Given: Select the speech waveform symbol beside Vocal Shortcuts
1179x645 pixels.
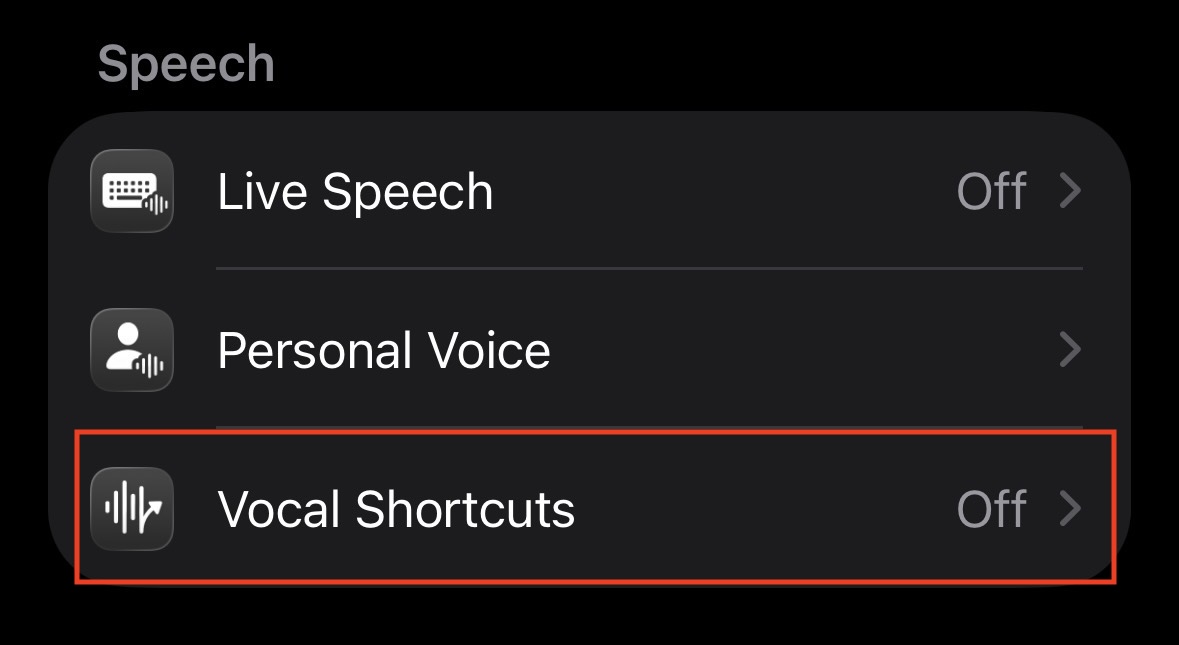Looking at the screenshot, I should click(133, 509).
